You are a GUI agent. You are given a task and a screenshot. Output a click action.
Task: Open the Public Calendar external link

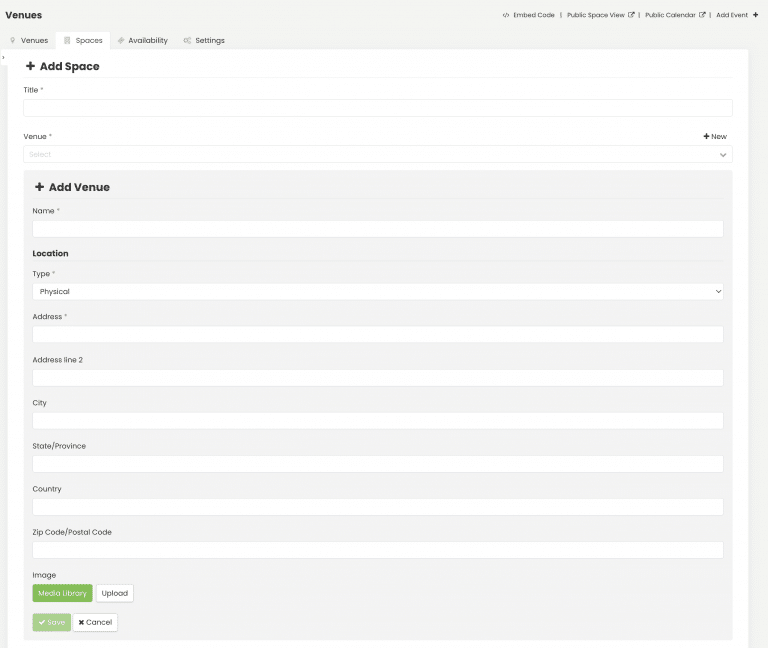click(676, 15)
